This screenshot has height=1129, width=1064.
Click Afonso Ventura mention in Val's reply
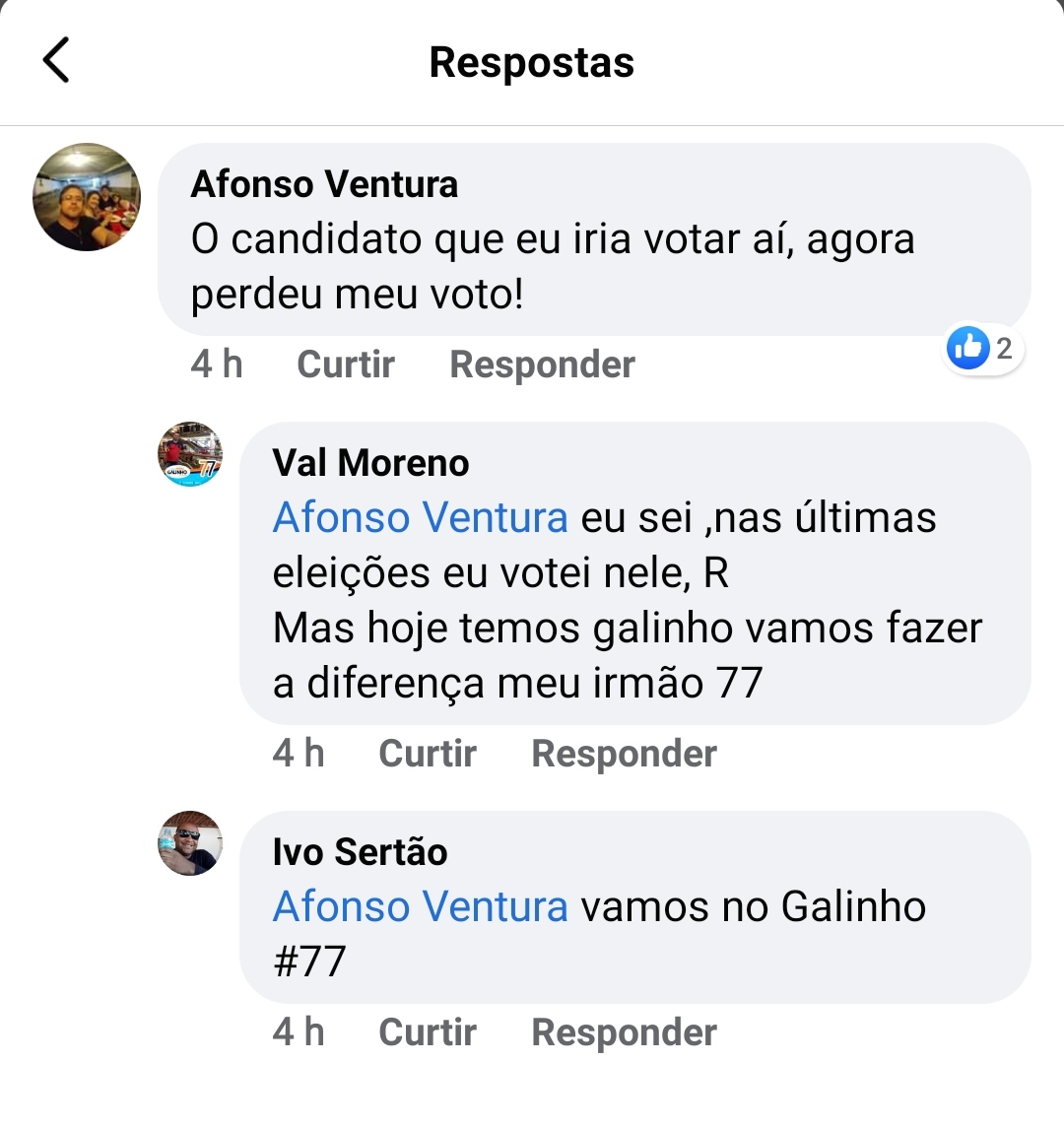coord(421,518)
